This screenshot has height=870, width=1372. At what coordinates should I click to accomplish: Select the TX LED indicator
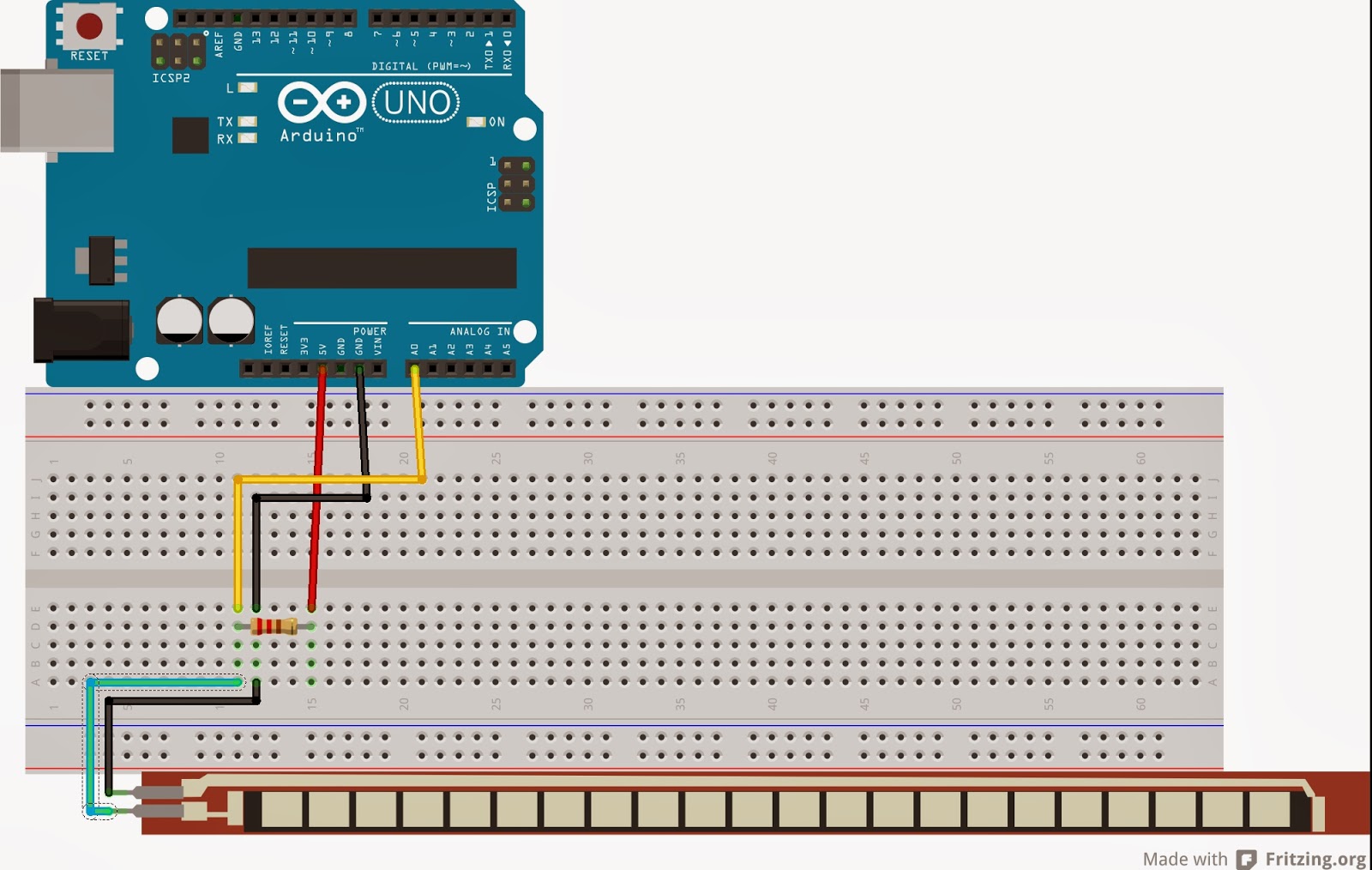(x=247, y=122)
